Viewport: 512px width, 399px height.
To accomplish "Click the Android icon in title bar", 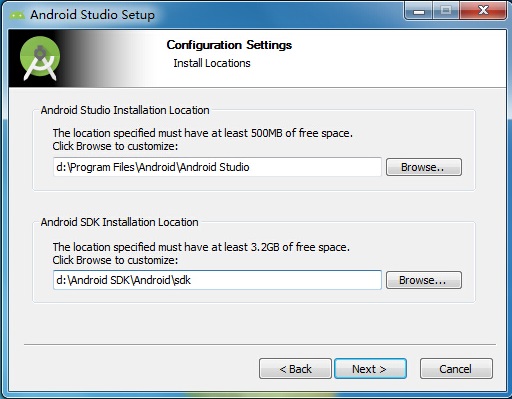I will [x=17, y=15].
